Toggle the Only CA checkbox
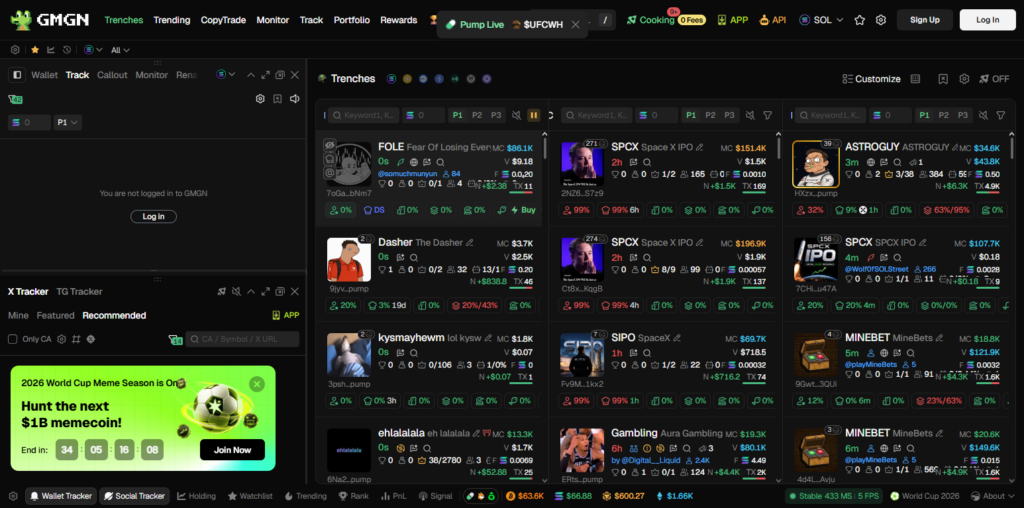The image size is (1024, 508). point(12,339)
